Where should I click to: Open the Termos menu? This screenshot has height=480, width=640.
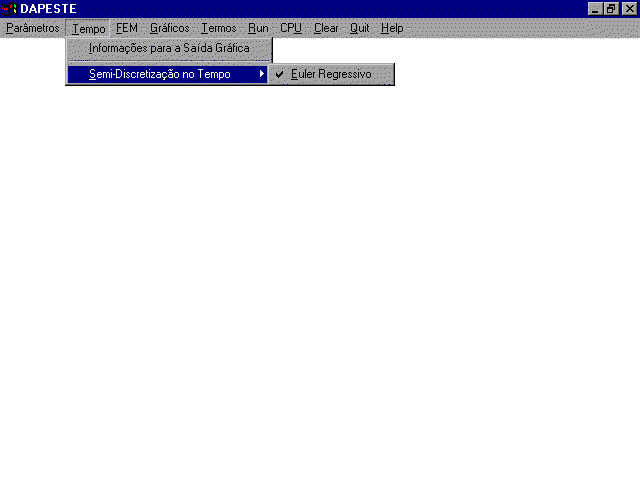[x=219, y=28]
